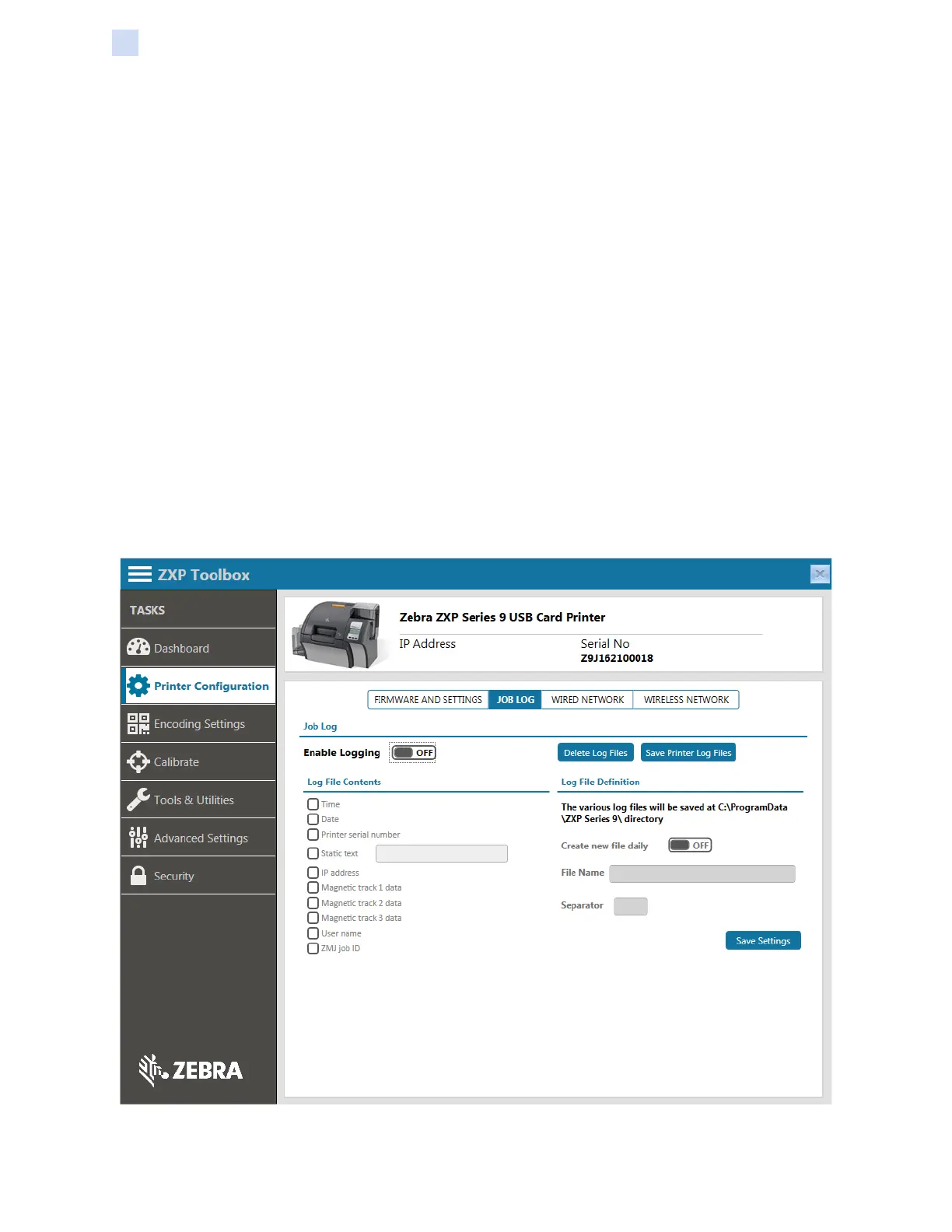The height and width of the screenshot is (1232, 952).
Task: Click the Job Log section heading
Action: tap(320, 726)
